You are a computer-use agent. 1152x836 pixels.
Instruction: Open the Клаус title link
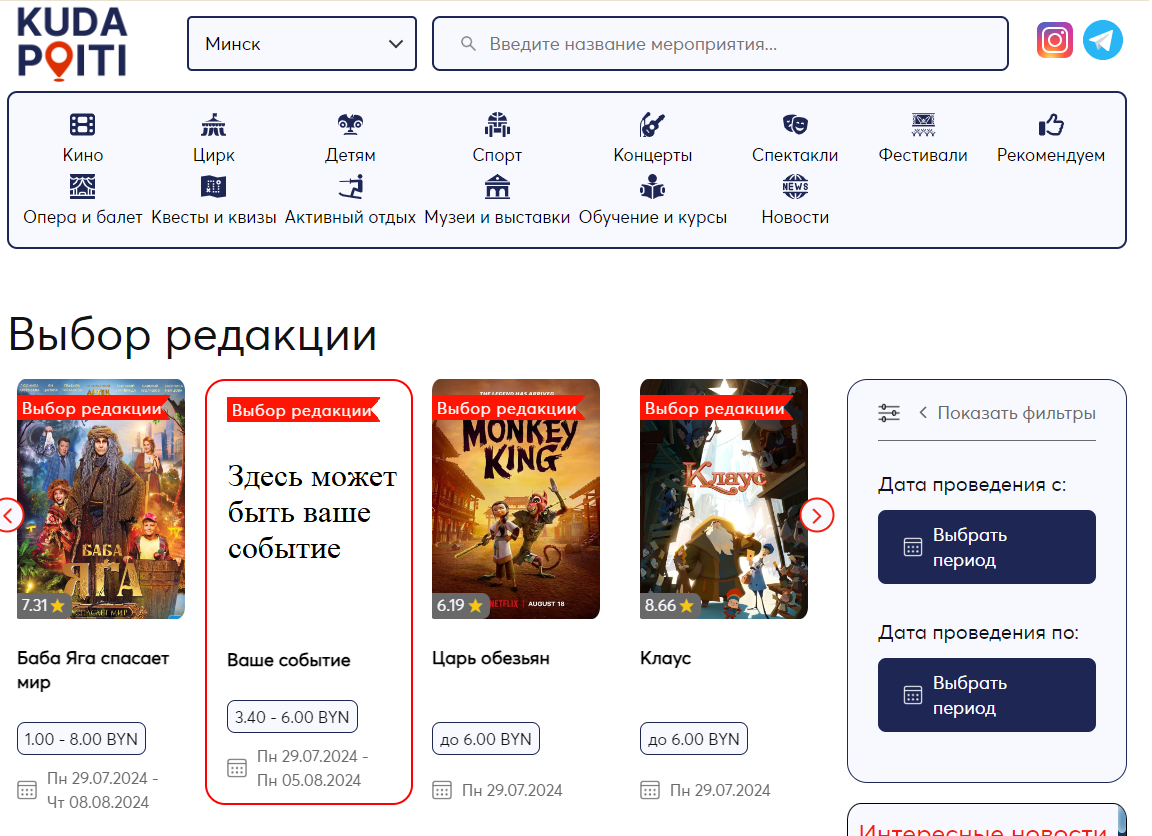tap(666, 658)
